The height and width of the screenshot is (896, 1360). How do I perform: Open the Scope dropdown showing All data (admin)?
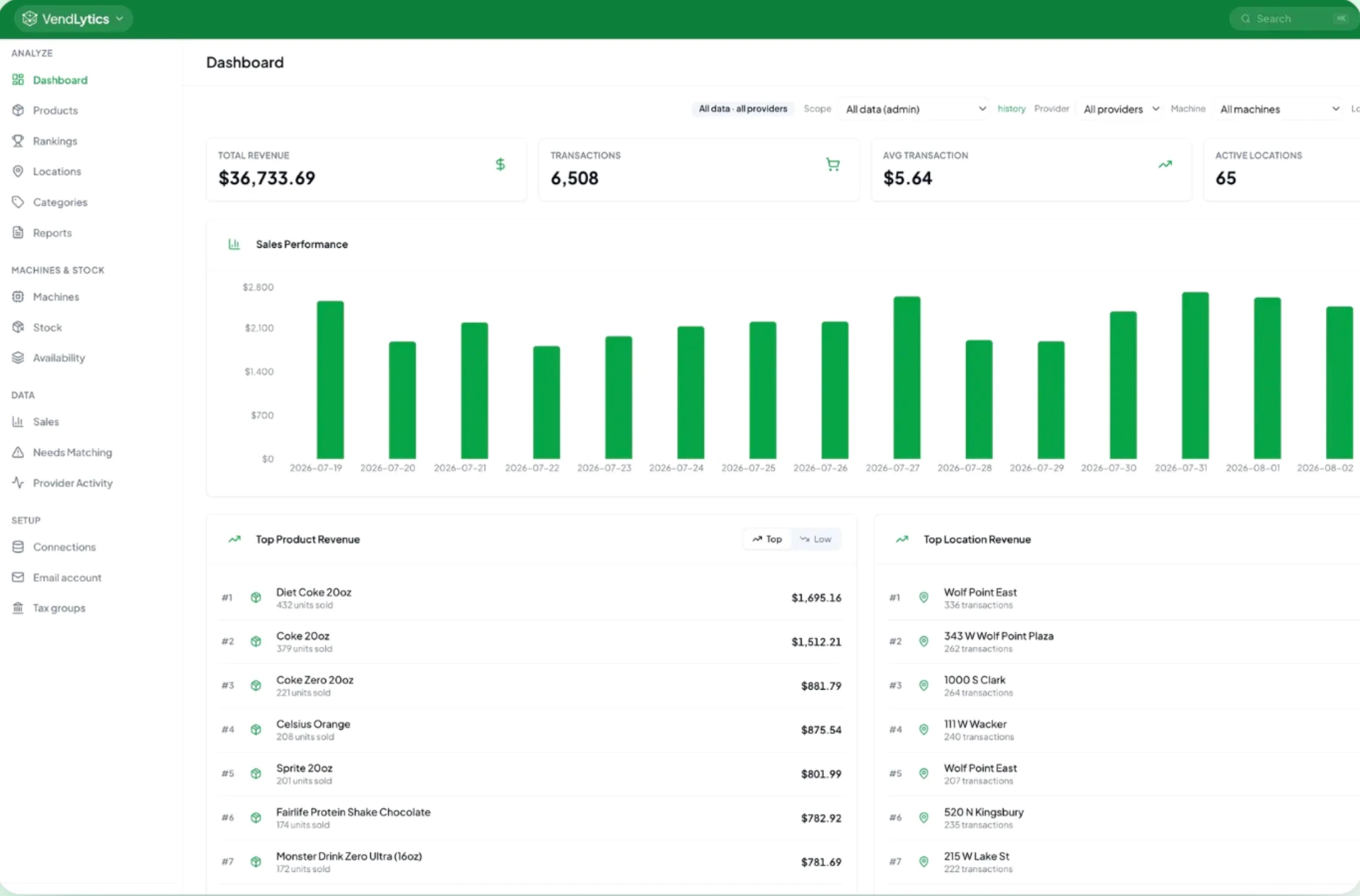pos(914,109)
